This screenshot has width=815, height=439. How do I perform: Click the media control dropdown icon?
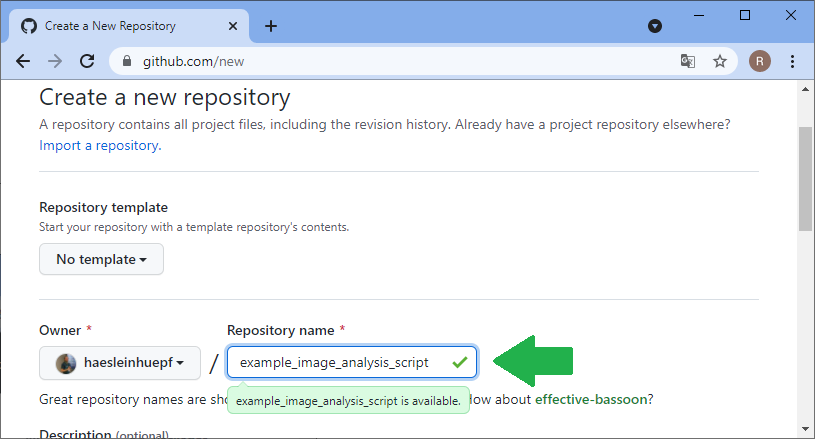pos(655,26)
